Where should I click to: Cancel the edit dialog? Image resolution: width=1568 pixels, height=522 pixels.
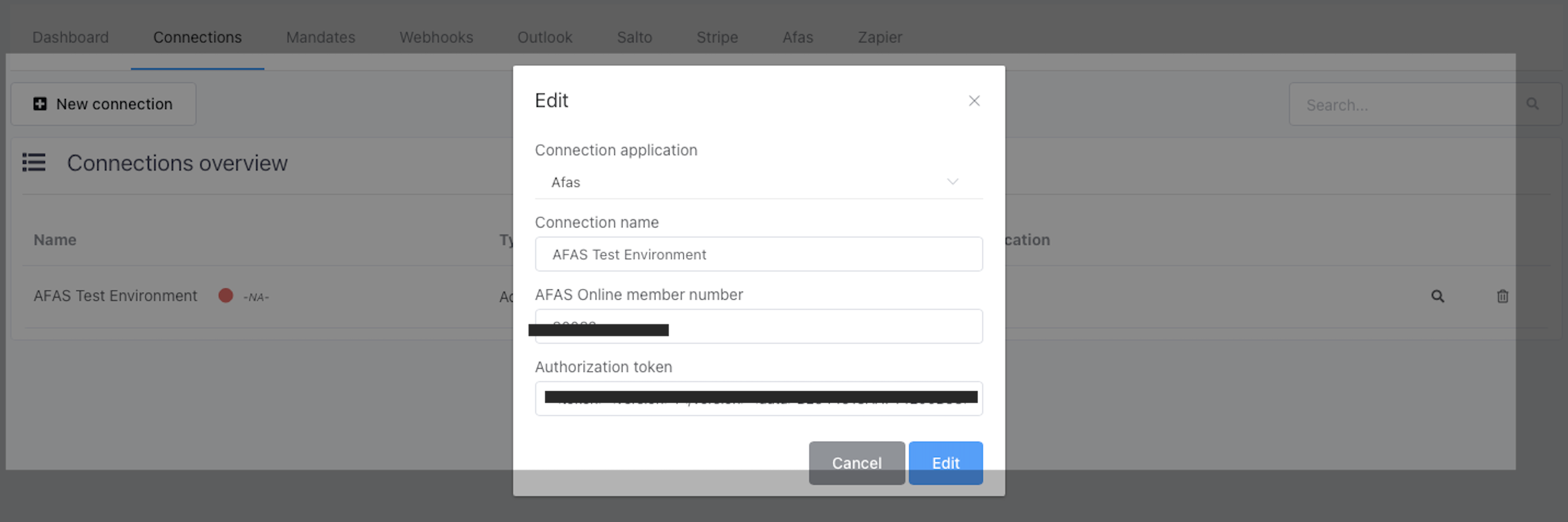click(x=856, y=463)
